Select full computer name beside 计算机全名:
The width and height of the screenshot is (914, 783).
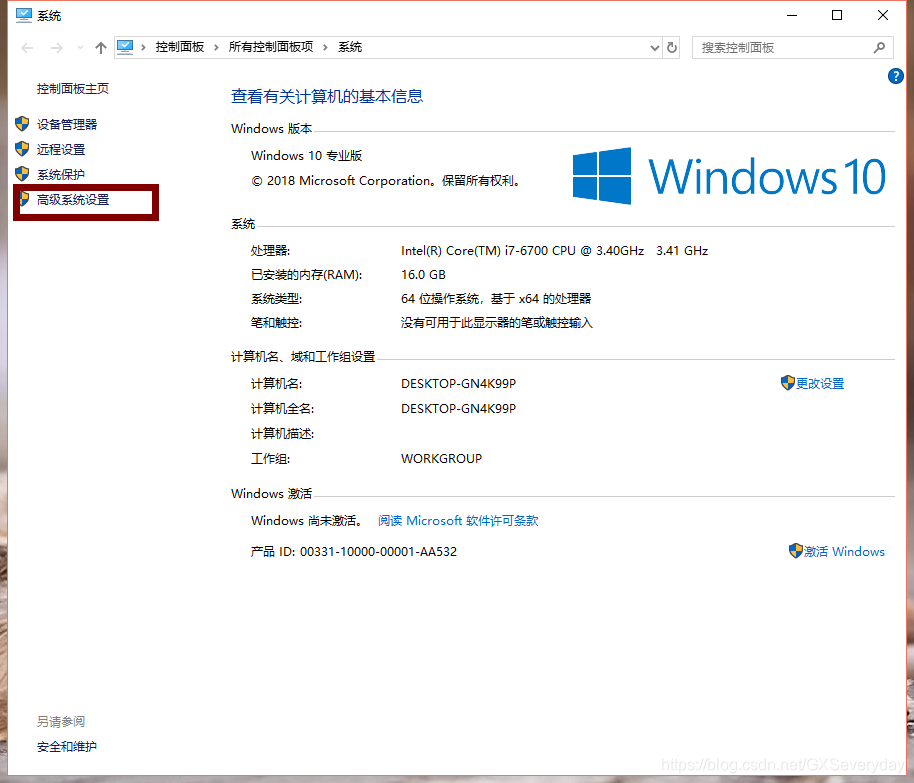pyautogui.click(x=458, y=409)
